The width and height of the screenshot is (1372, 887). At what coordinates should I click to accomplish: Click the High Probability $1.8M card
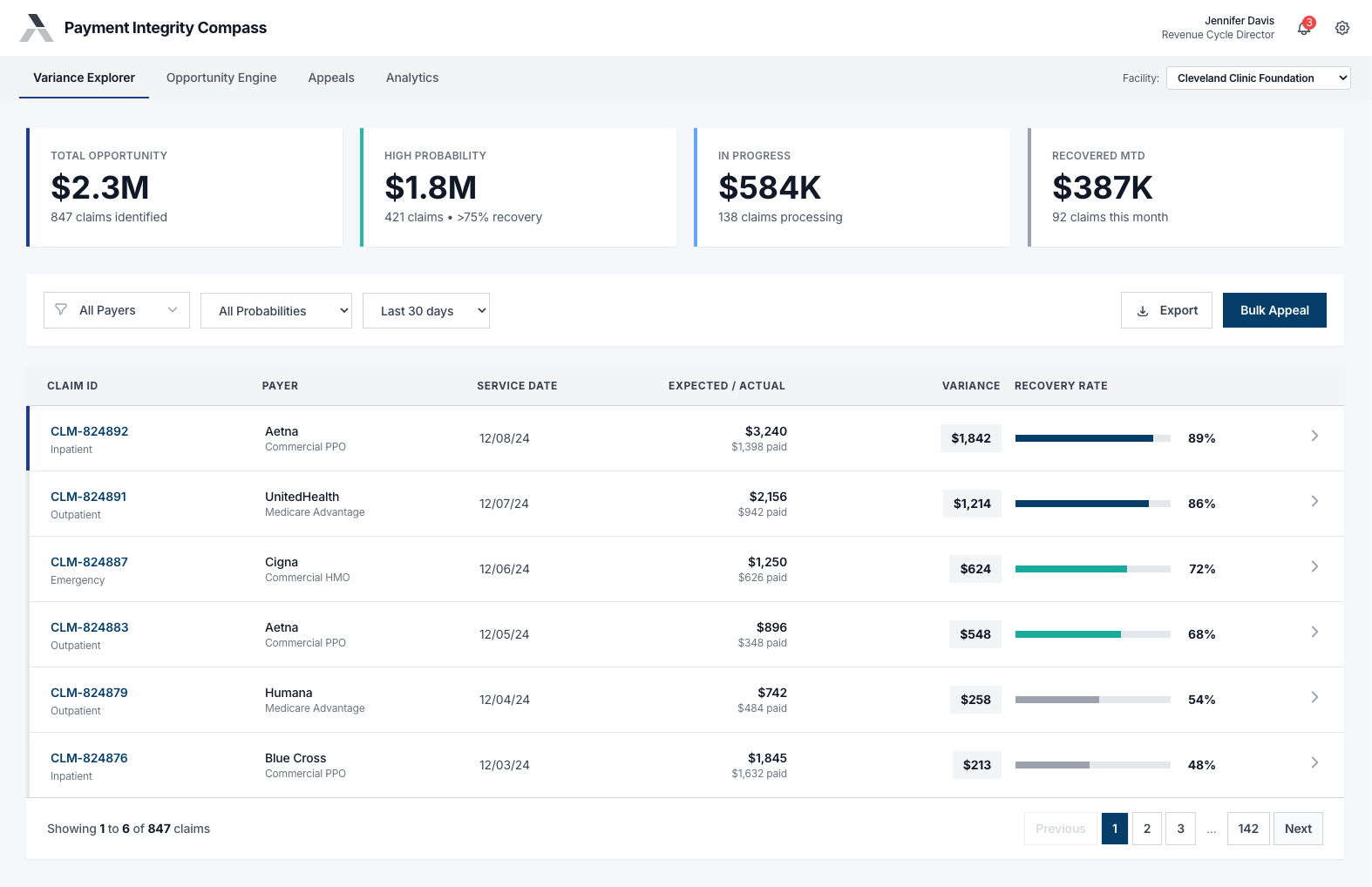(x=519, y=187)
